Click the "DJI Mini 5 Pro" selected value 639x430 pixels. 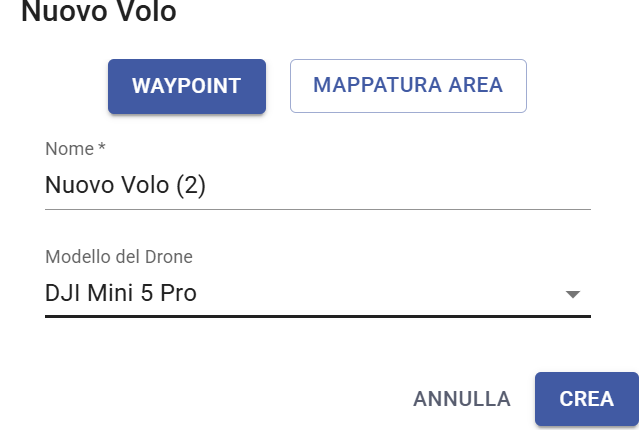(121, 294)
